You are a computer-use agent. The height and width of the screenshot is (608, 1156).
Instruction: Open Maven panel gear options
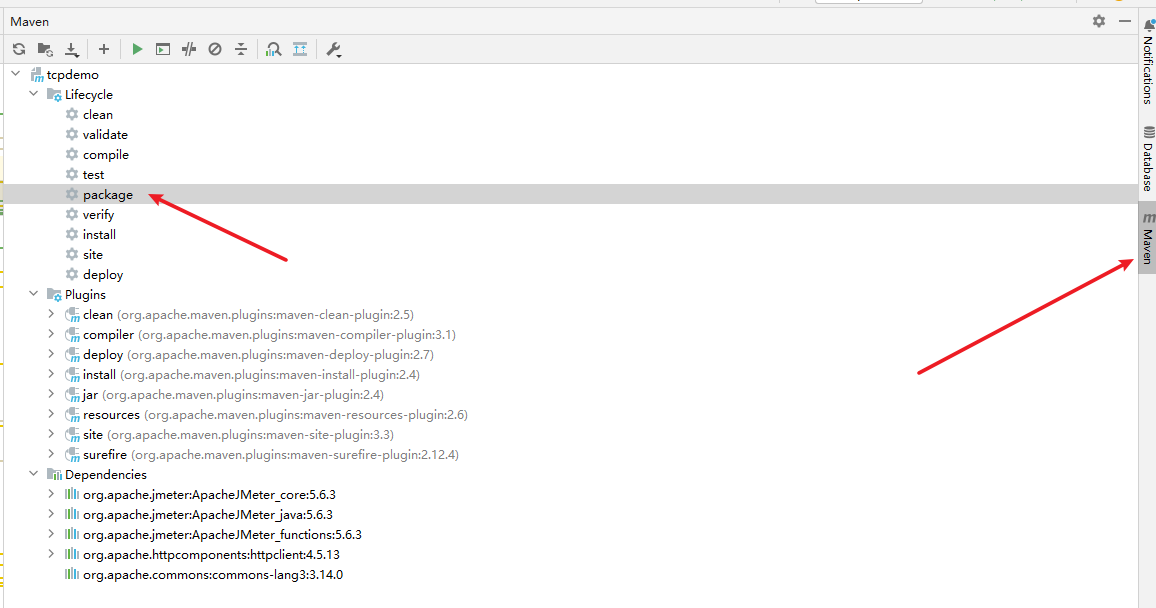(x=1099, y=21)
